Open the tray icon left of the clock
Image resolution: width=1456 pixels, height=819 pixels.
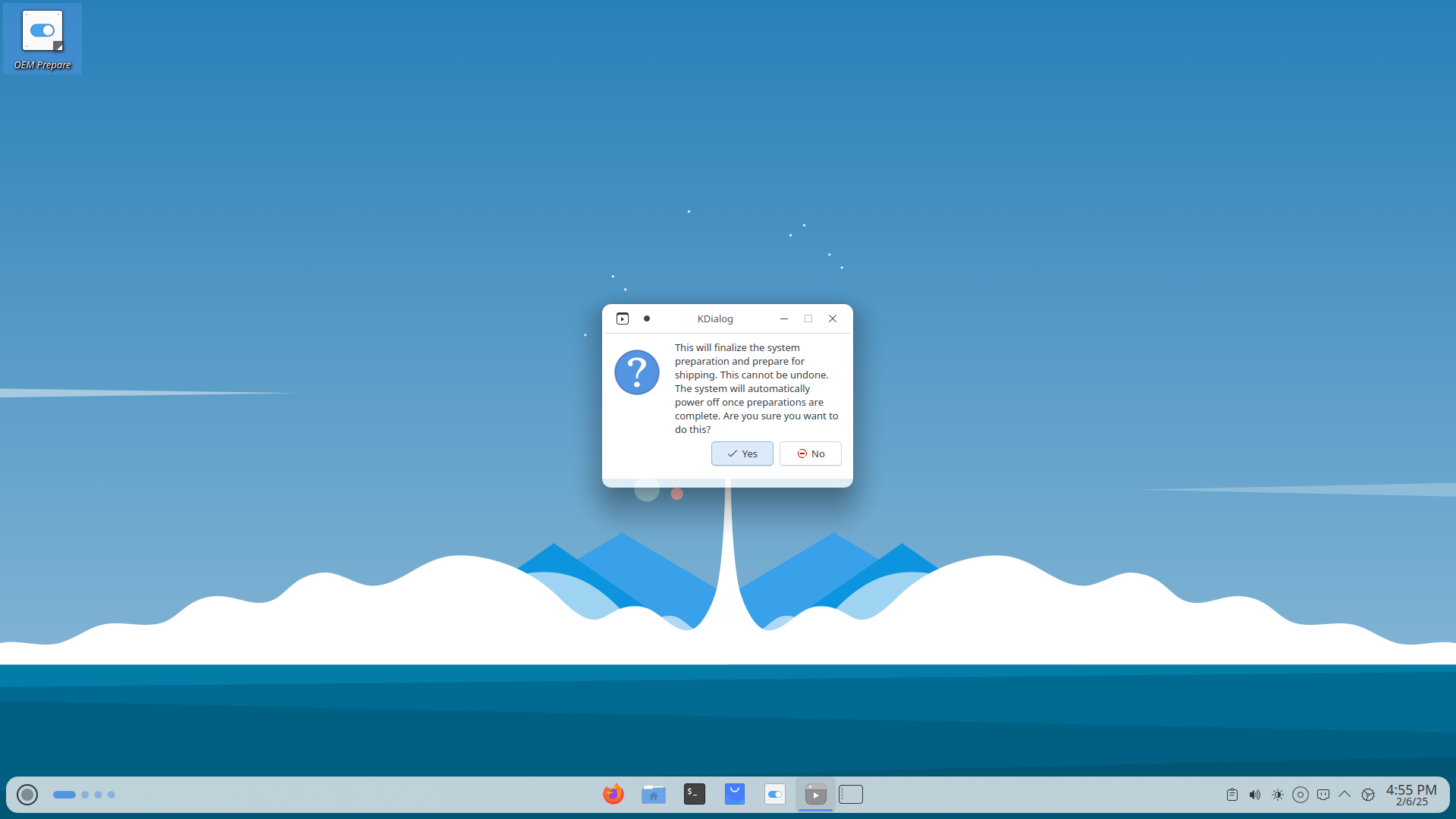(1368, 795)
